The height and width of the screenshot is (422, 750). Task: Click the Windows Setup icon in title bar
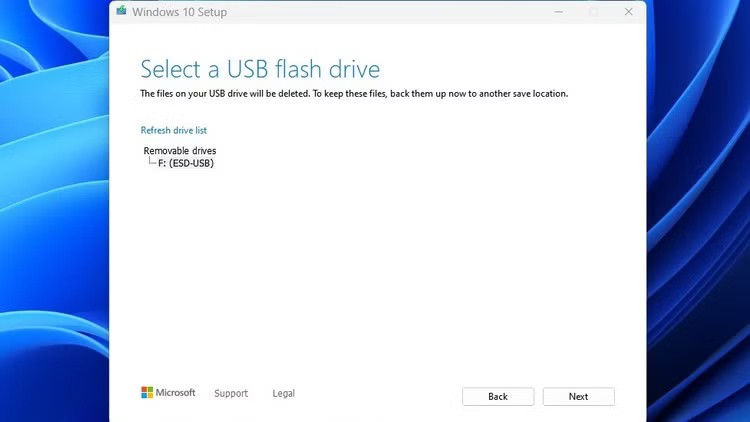pyautogui.click(x=121, y=12)
